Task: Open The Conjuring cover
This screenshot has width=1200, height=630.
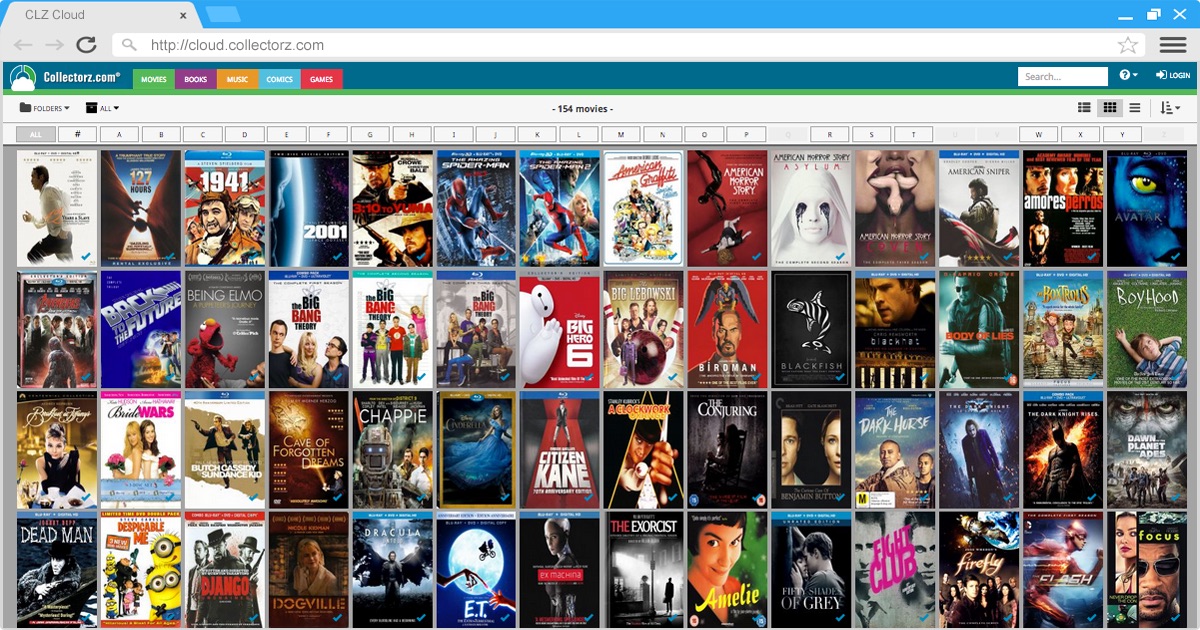Action: (x=728, y=449)
